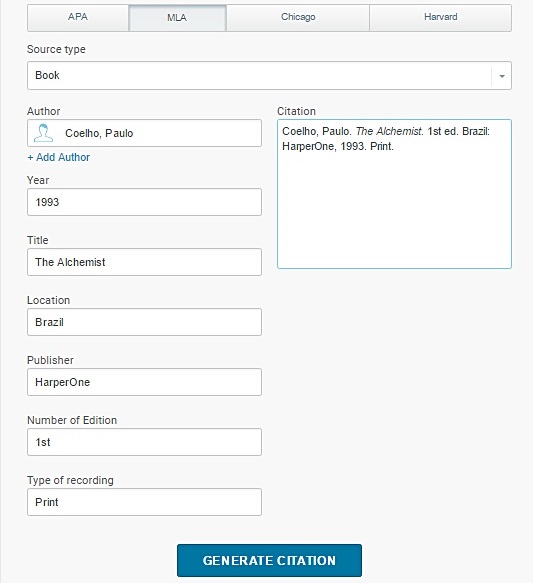The height and width of the screenshot is (583, 533).
Task: Open the Source type dropdown arrow
Action: (x=502, y=76)
